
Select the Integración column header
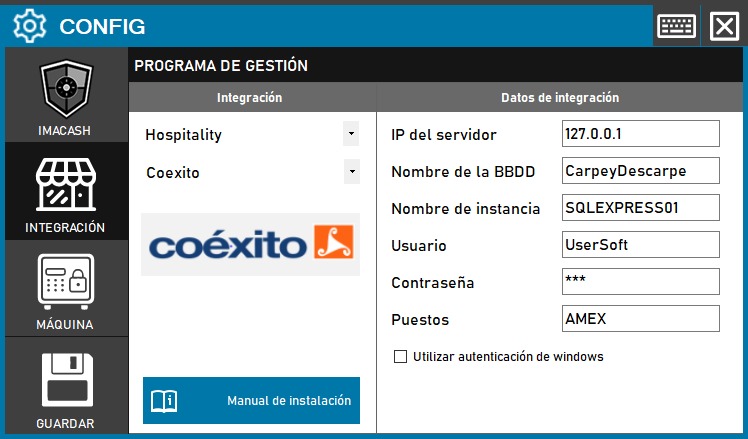click(250, 98)
